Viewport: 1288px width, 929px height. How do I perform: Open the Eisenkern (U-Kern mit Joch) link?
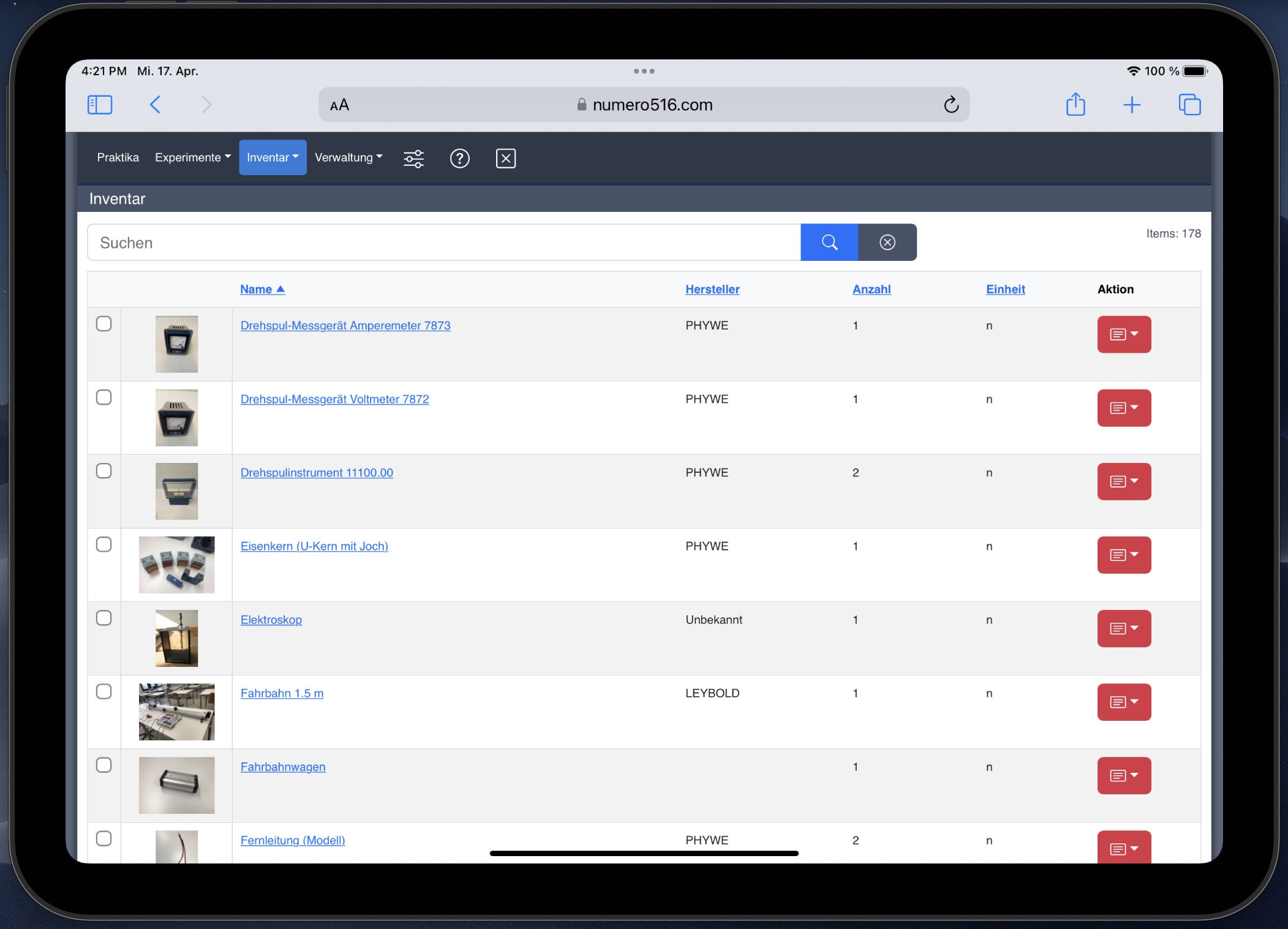point(314,546)
